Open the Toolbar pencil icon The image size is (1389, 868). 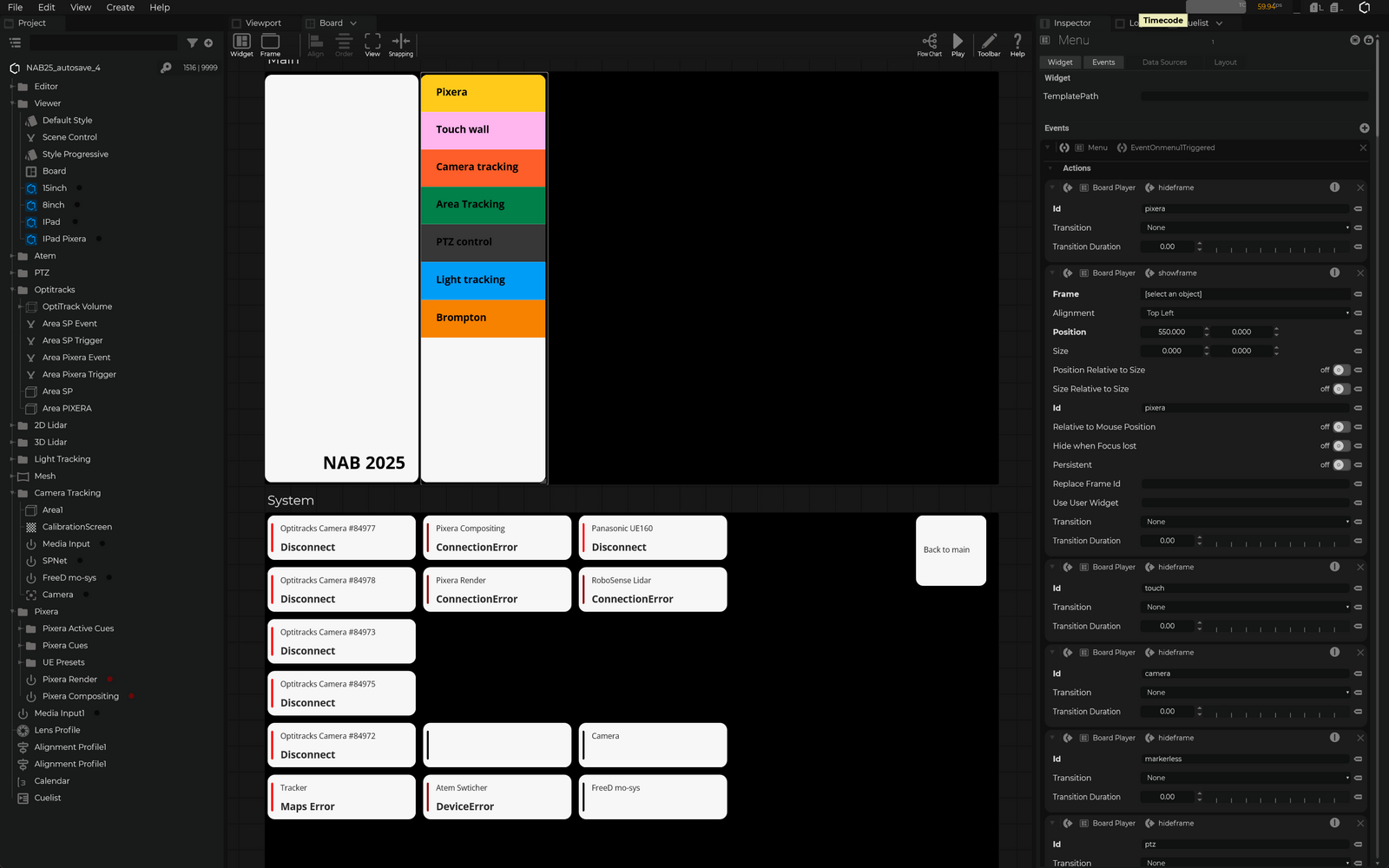coord(989,42)
